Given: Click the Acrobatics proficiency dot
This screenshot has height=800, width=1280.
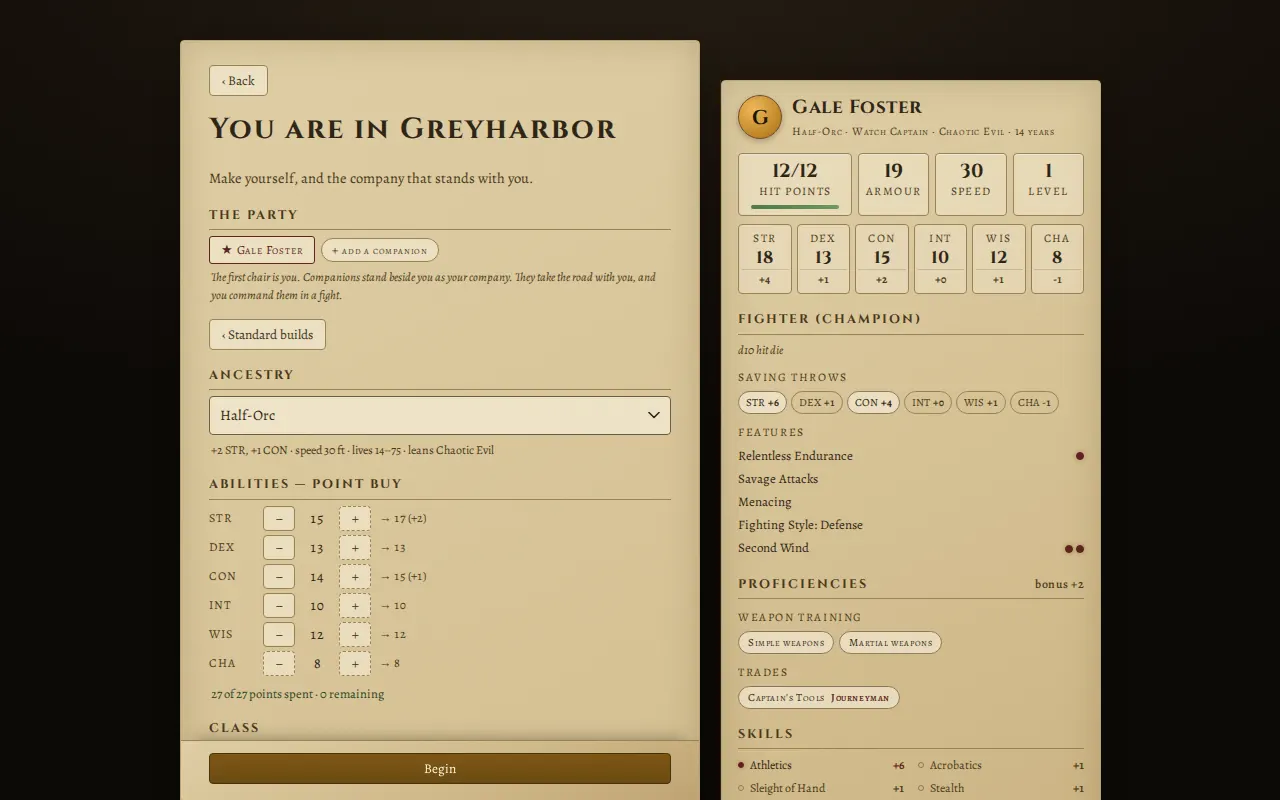Looking at the screenshot, I should pos(921,765).
